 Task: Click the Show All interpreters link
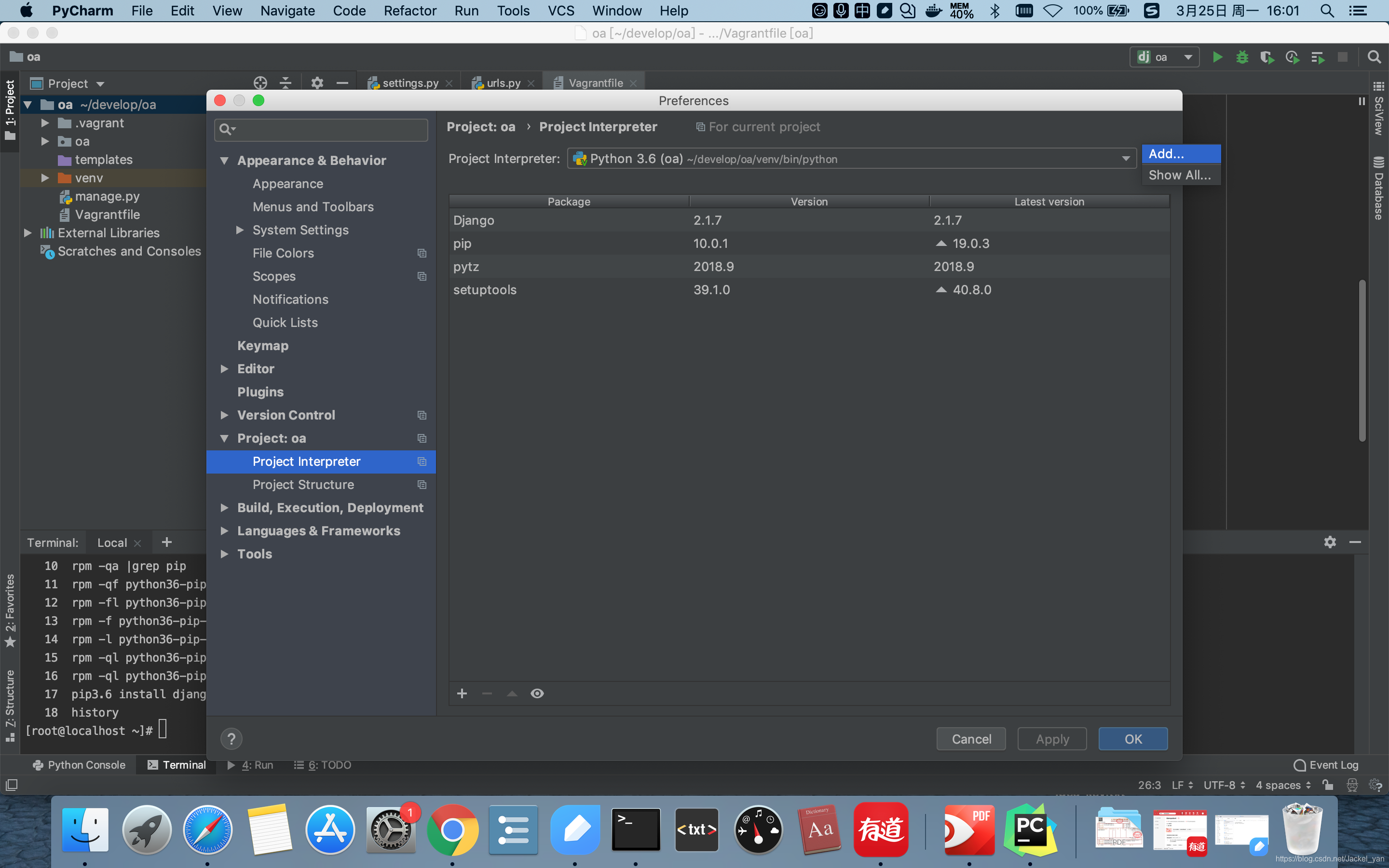(1181, 174)
